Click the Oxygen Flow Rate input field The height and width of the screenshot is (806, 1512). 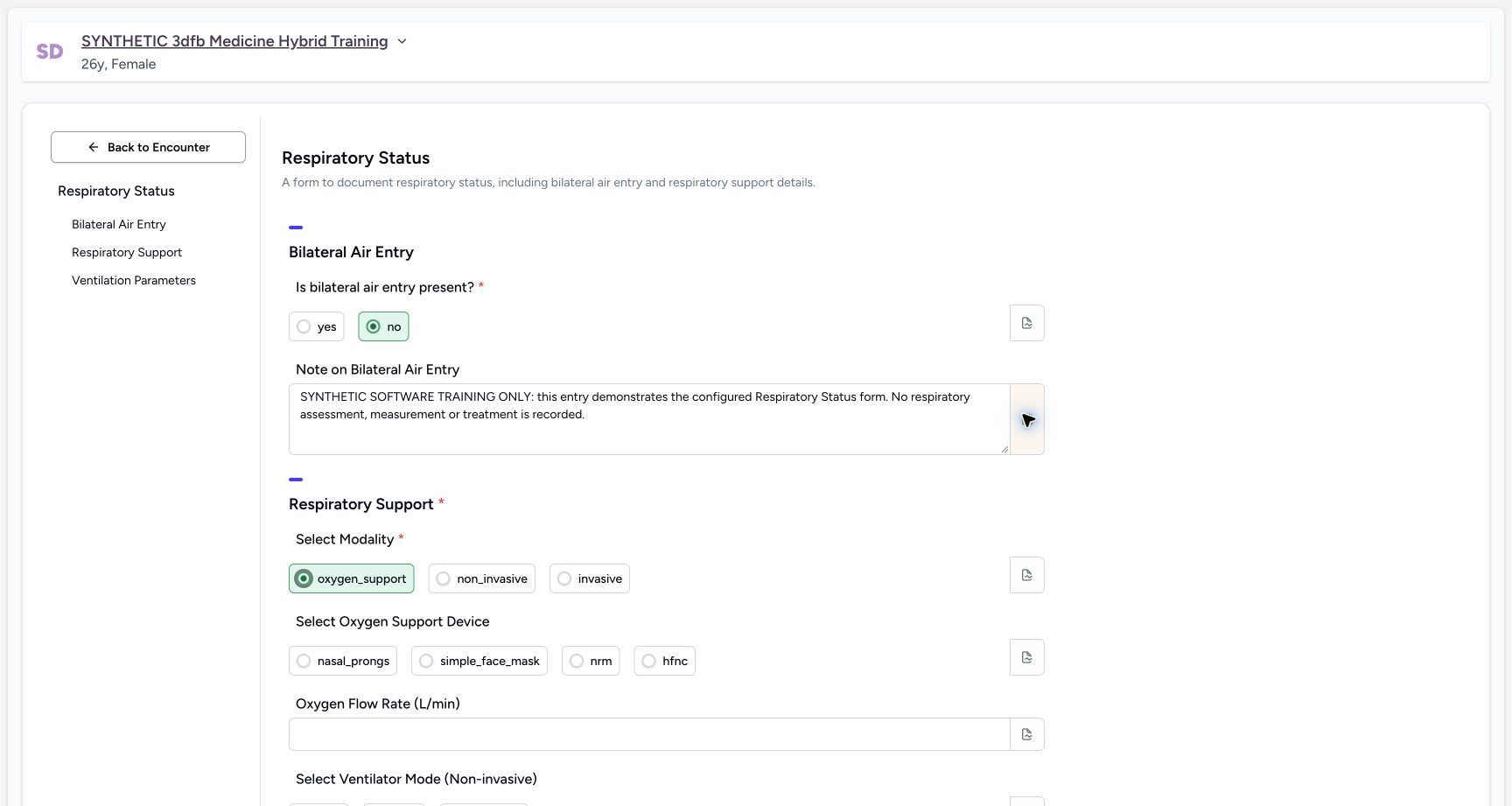(x=649, y=734)
